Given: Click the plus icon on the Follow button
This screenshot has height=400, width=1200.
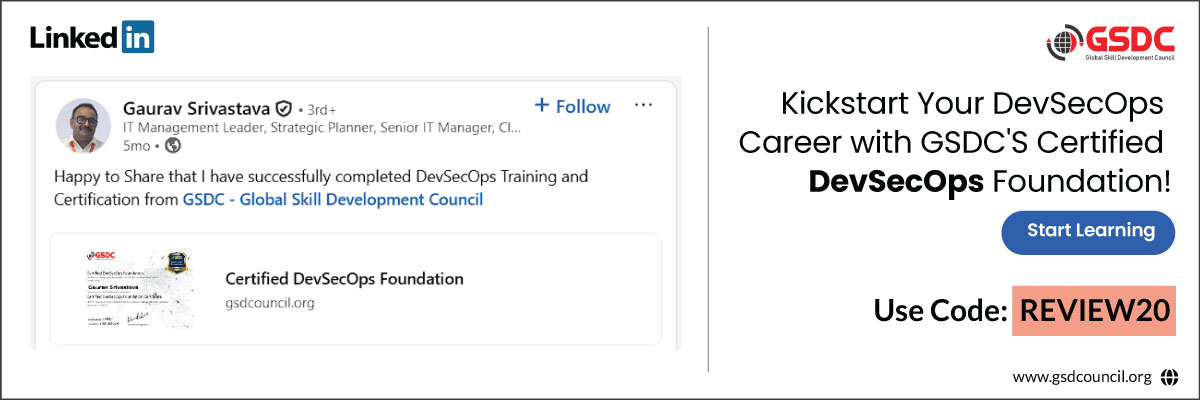Looking at the screenshot, I should pos(542,105).
